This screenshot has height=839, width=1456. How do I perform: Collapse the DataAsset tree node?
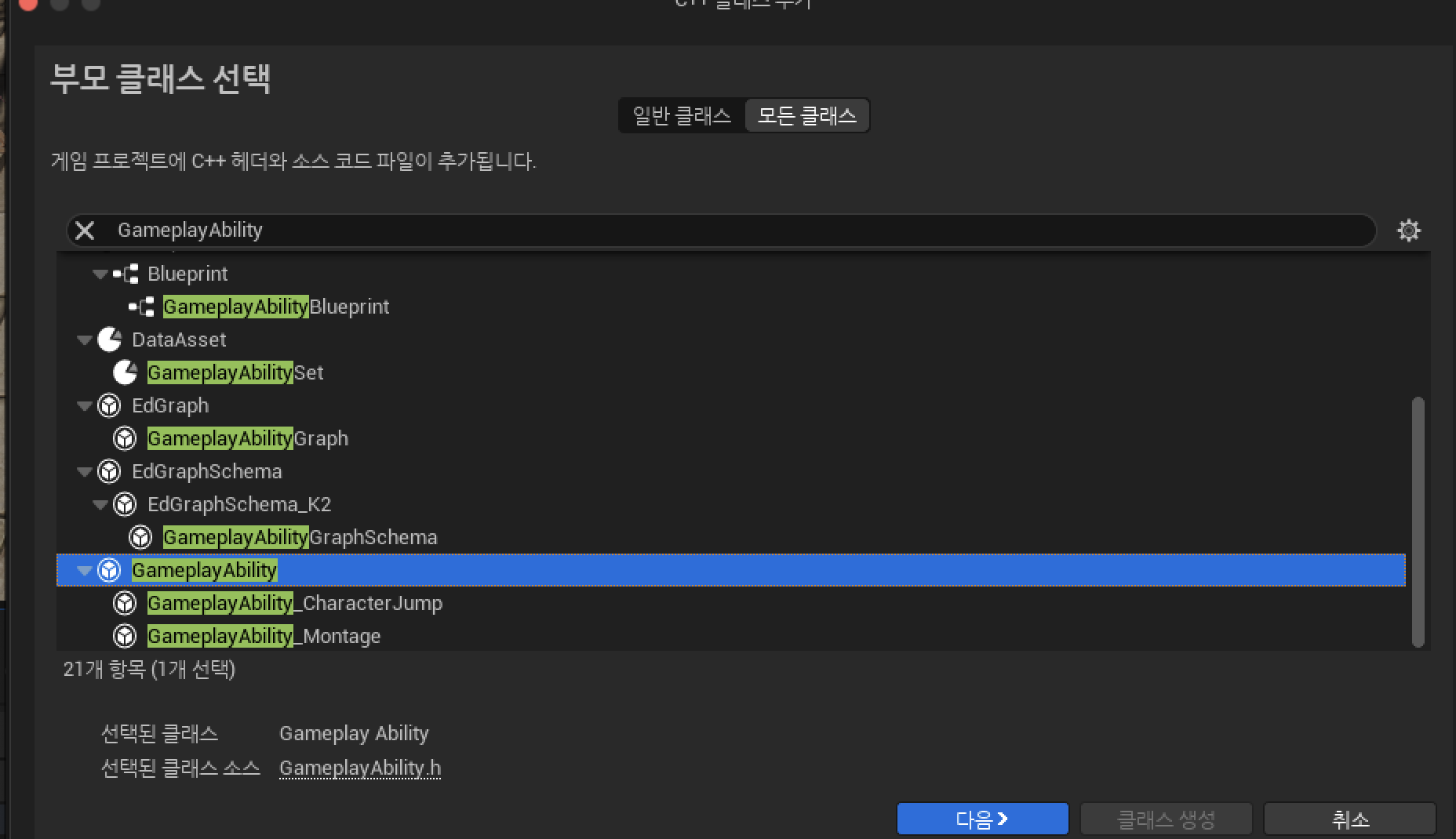(84, 340)
